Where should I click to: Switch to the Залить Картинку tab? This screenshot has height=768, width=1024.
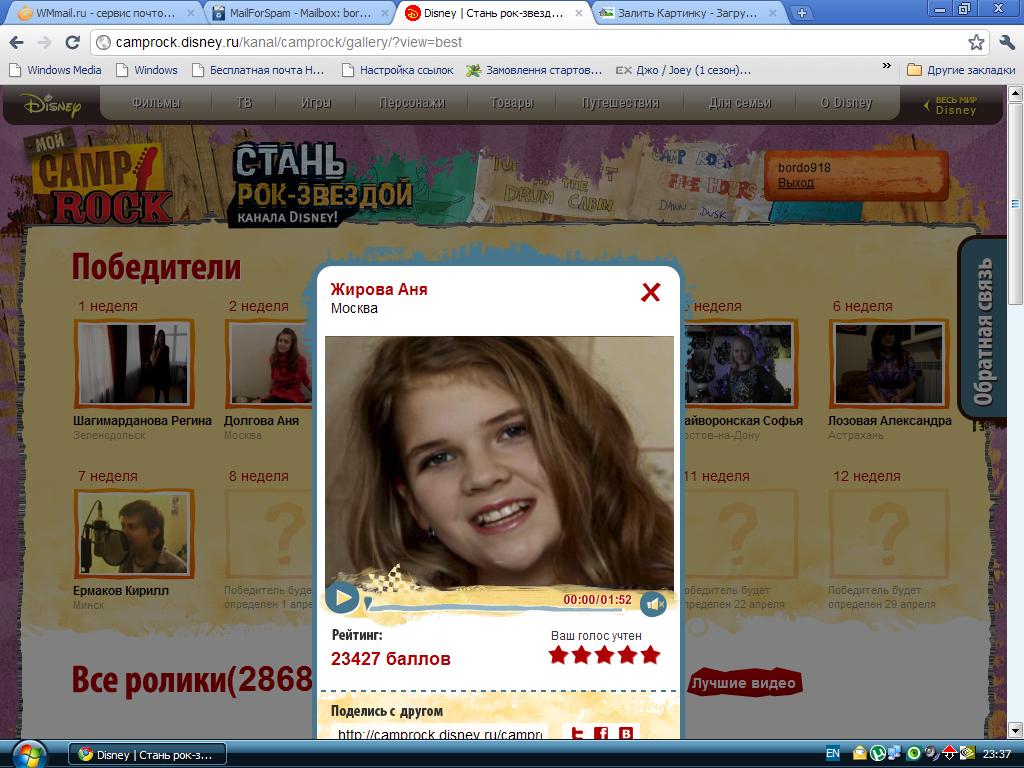(687, 12)
